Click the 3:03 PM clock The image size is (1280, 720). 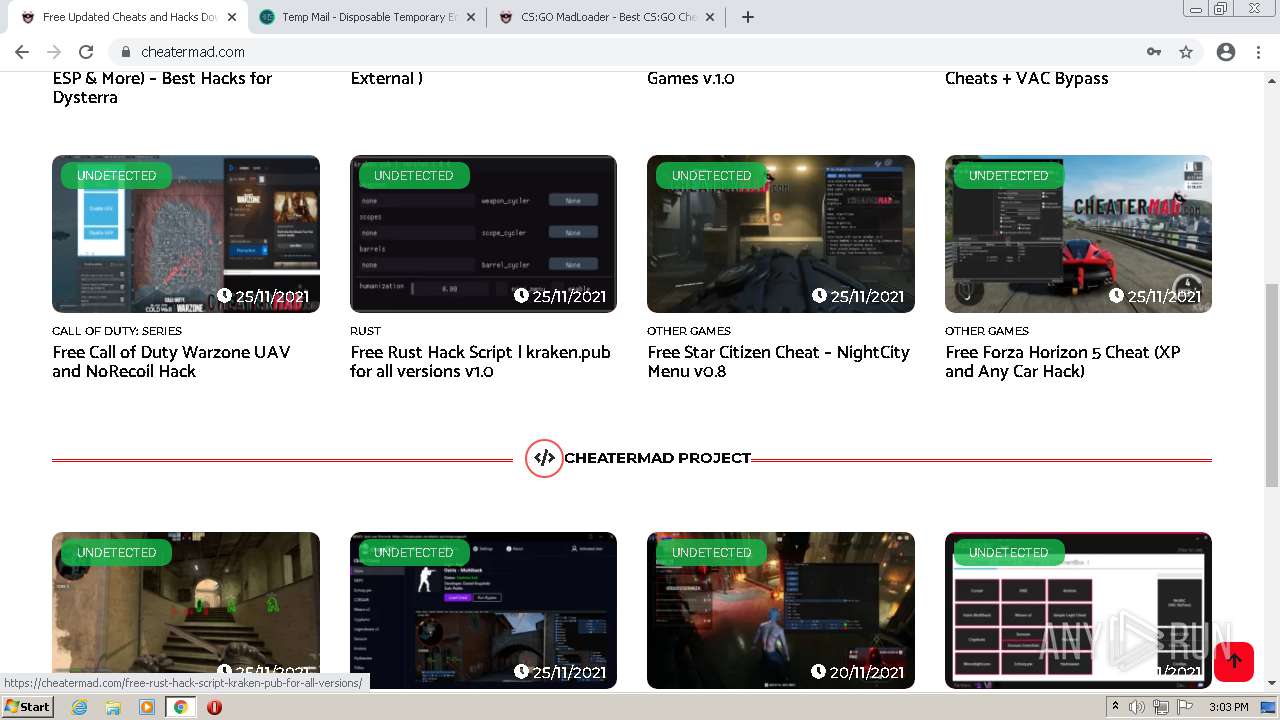click(x=1228, y=707)
